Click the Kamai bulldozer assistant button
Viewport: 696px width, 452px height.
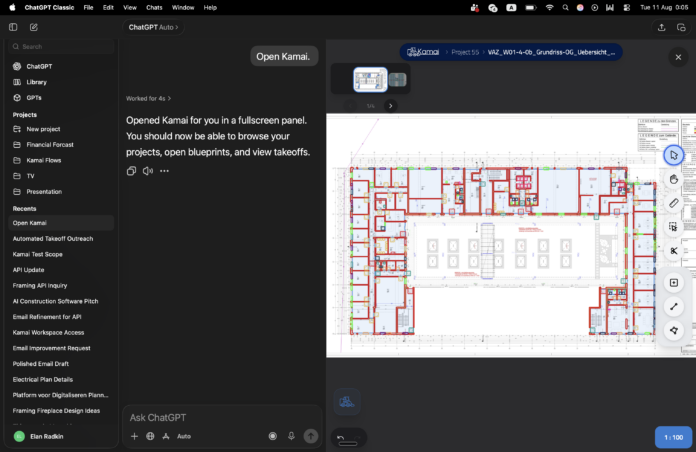[347, 402]
